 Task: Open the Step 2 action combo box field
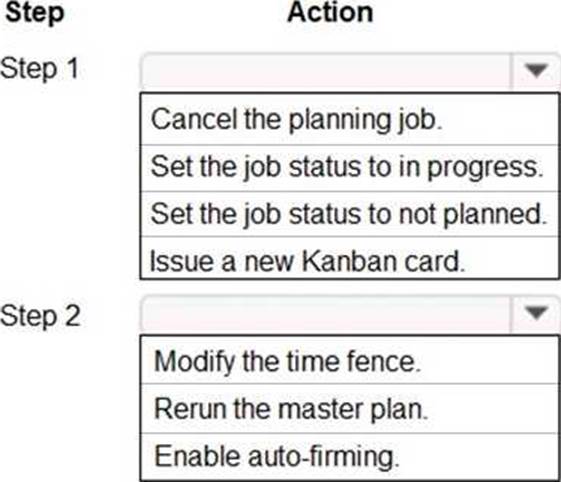point(351,313)
